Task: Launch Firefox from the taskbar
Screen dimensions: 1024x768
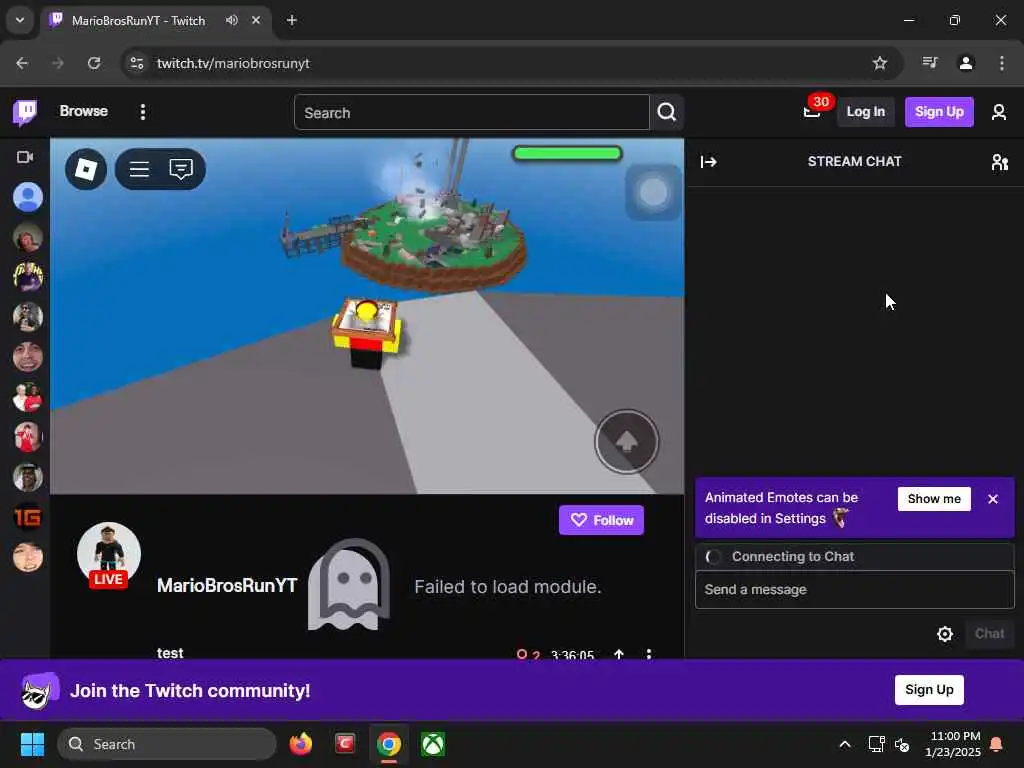Action: (300, 744)
